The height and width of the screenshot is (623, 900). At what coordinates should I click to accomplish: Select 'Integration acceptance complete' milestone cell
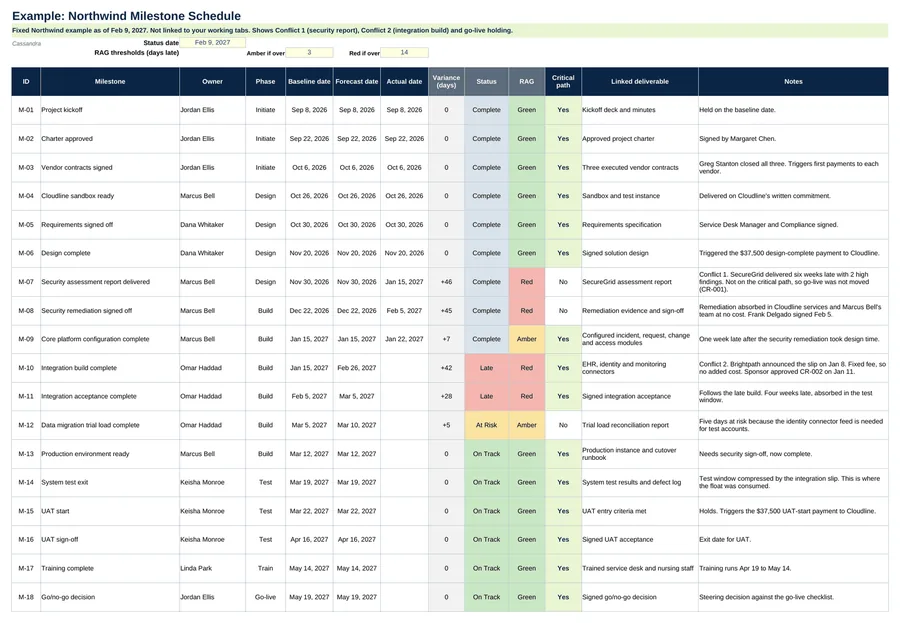click(110, 396)
